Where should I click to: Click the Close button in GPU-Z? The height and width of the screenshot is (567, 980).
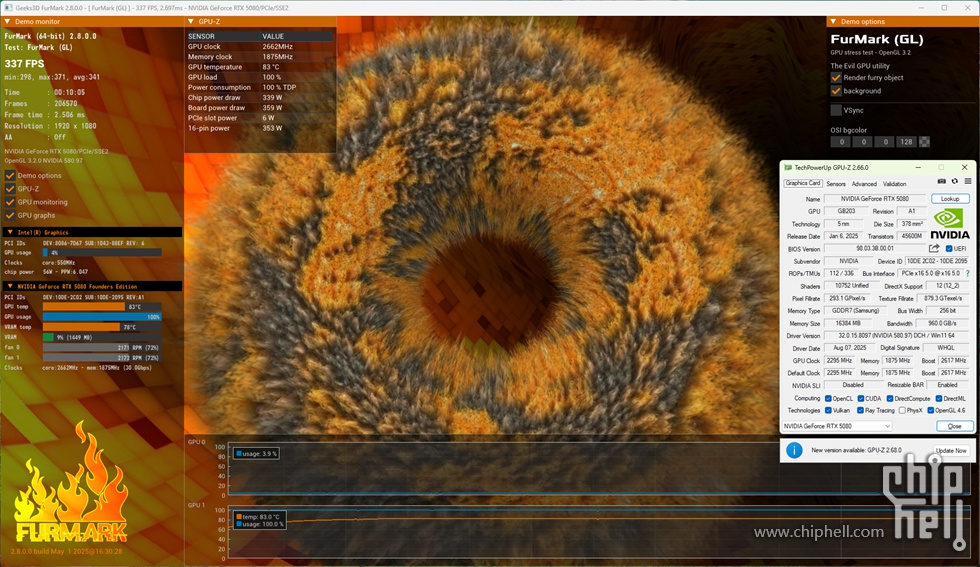(x=954, y=426)
